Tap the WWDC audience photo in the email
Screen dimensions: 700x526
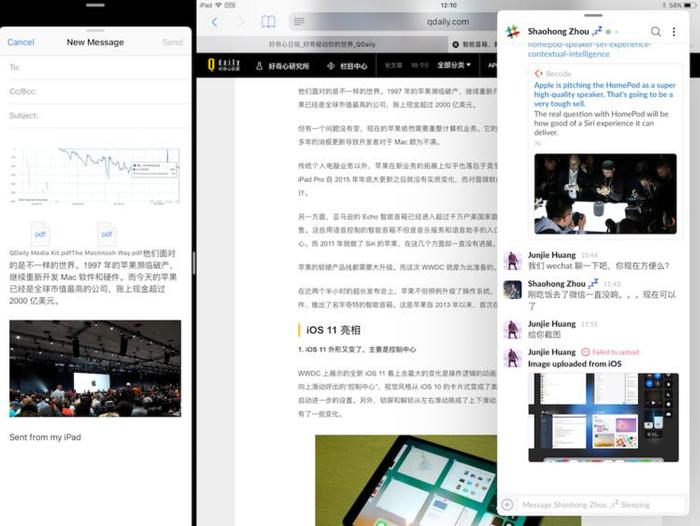95,368
